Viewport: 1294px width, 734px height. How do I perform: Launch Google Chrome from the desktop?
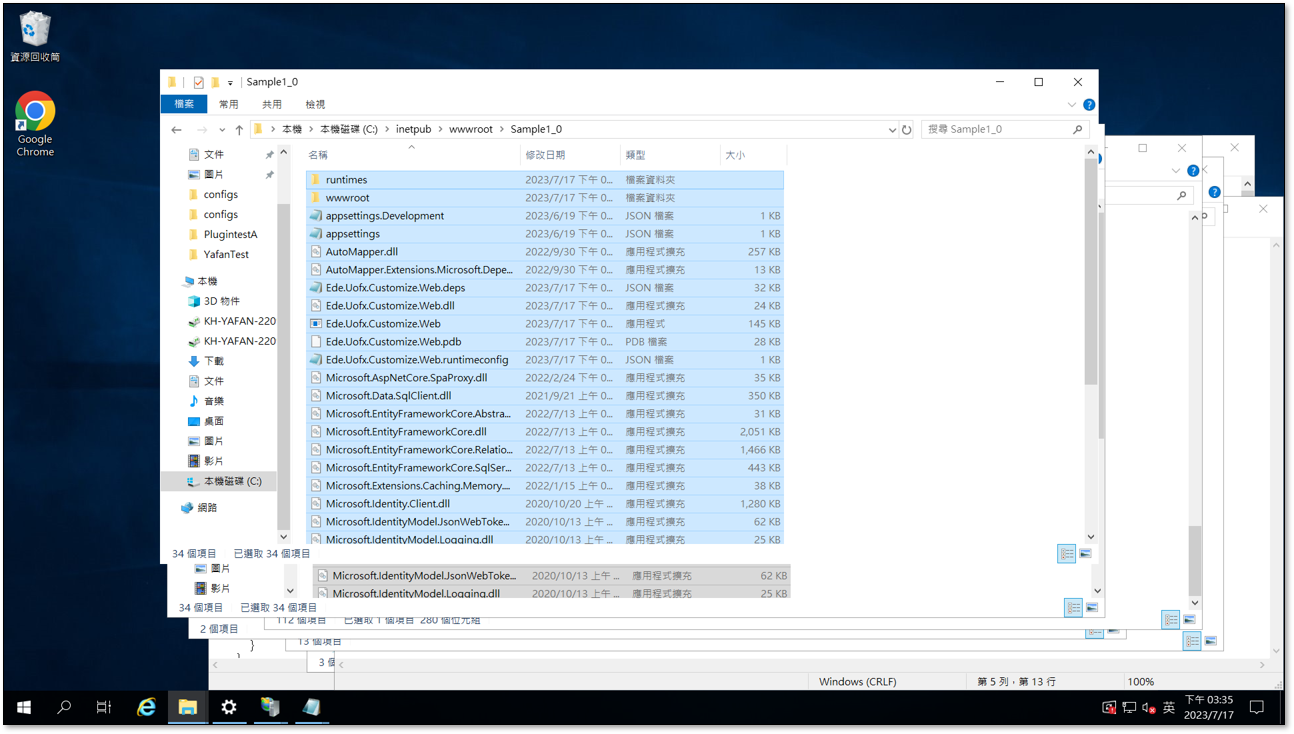click(x=35, y=125)
